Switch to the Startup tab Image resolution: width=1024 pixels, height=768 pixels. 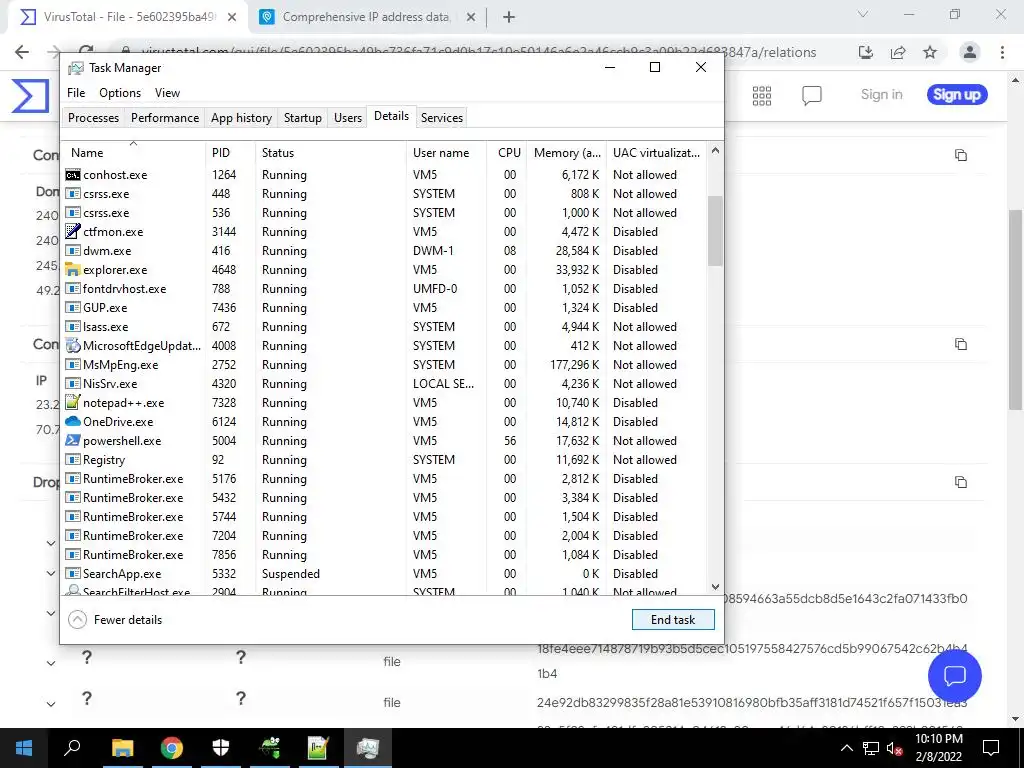coord(302,118)
